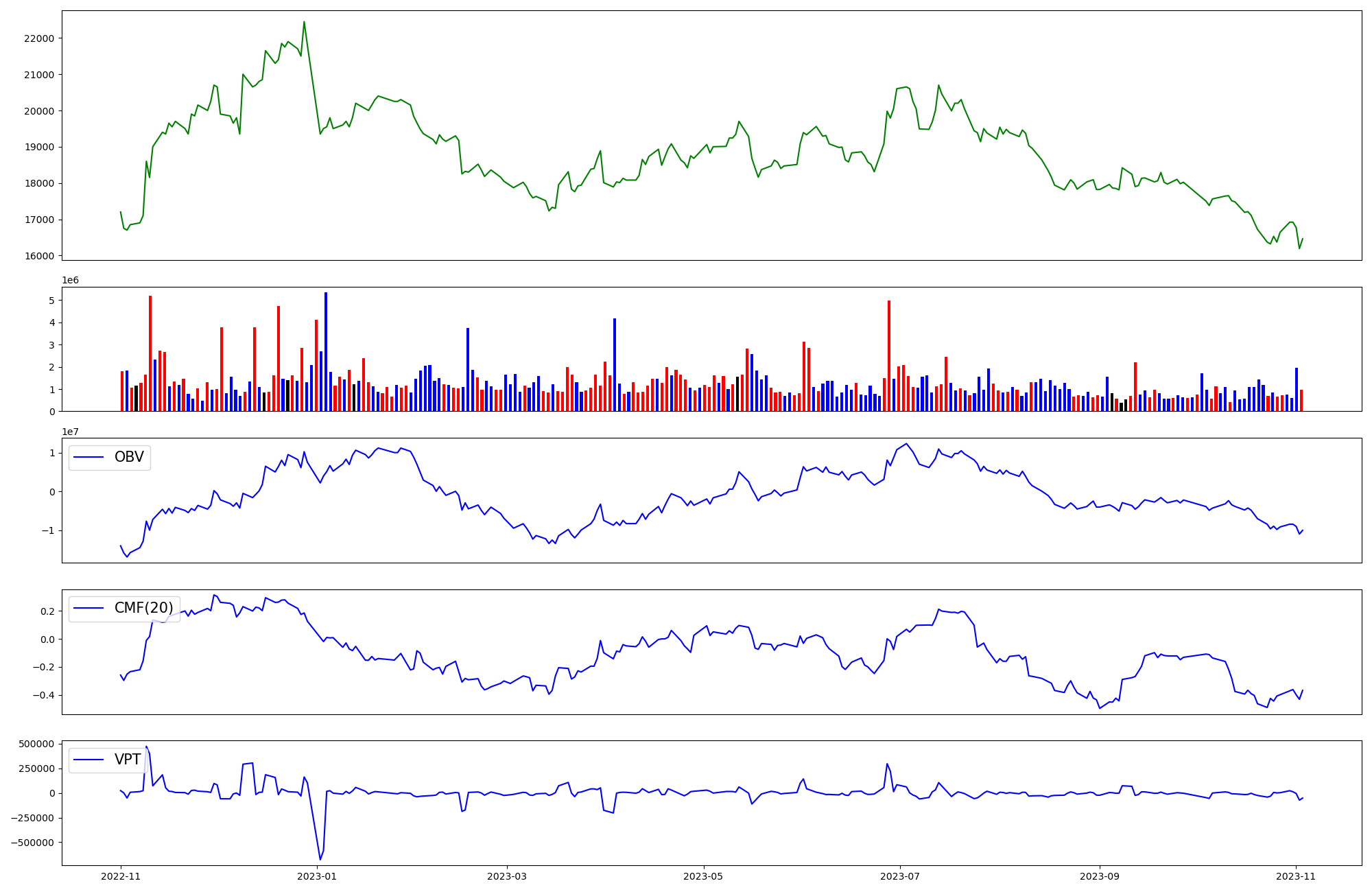Click the 16000 price axis tick label
1372x892 pixels.
38,257
